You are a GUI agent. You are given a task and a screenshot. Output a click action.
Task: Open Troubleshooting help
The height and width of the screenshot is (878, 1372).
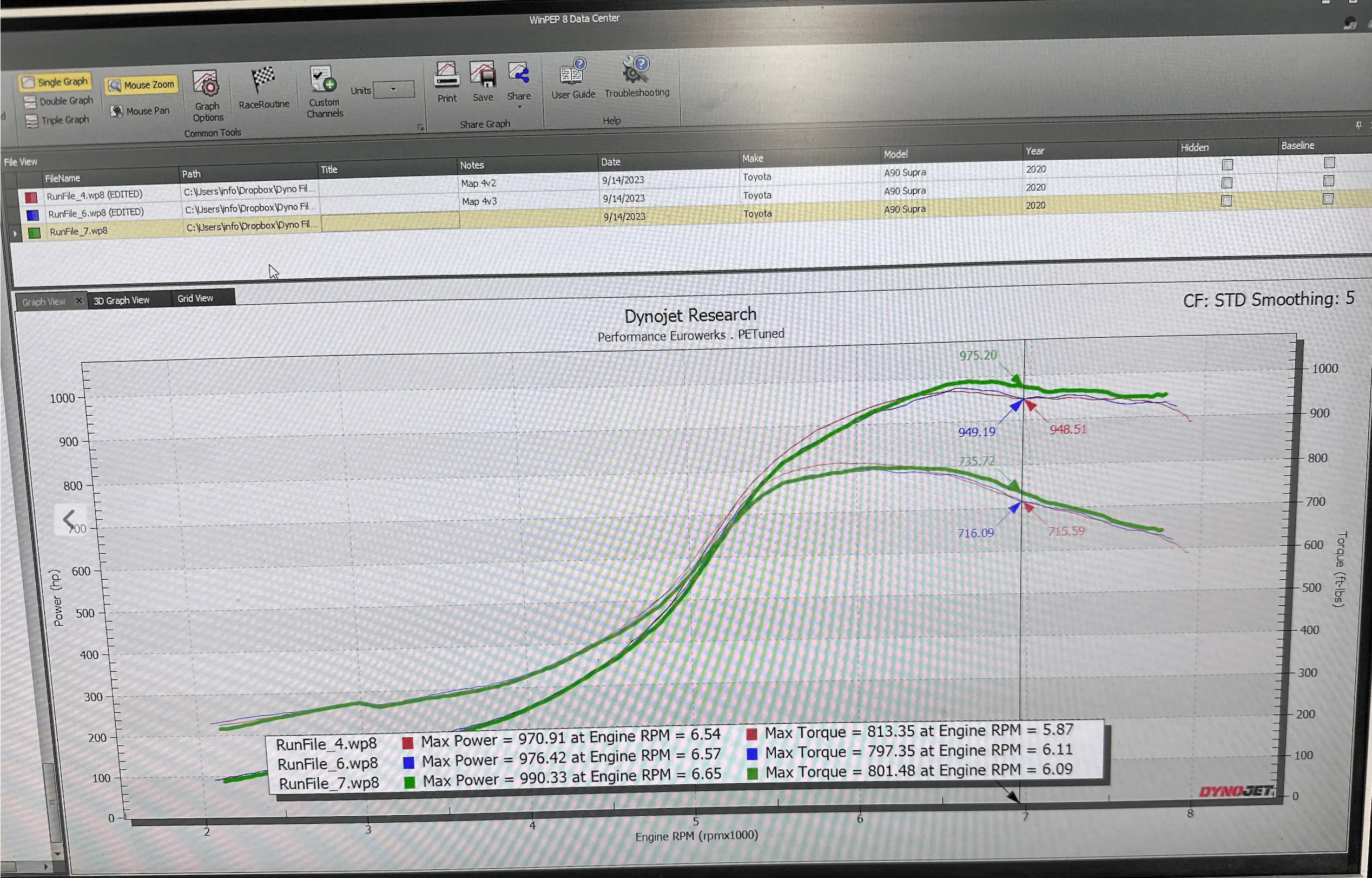[636, 76]
